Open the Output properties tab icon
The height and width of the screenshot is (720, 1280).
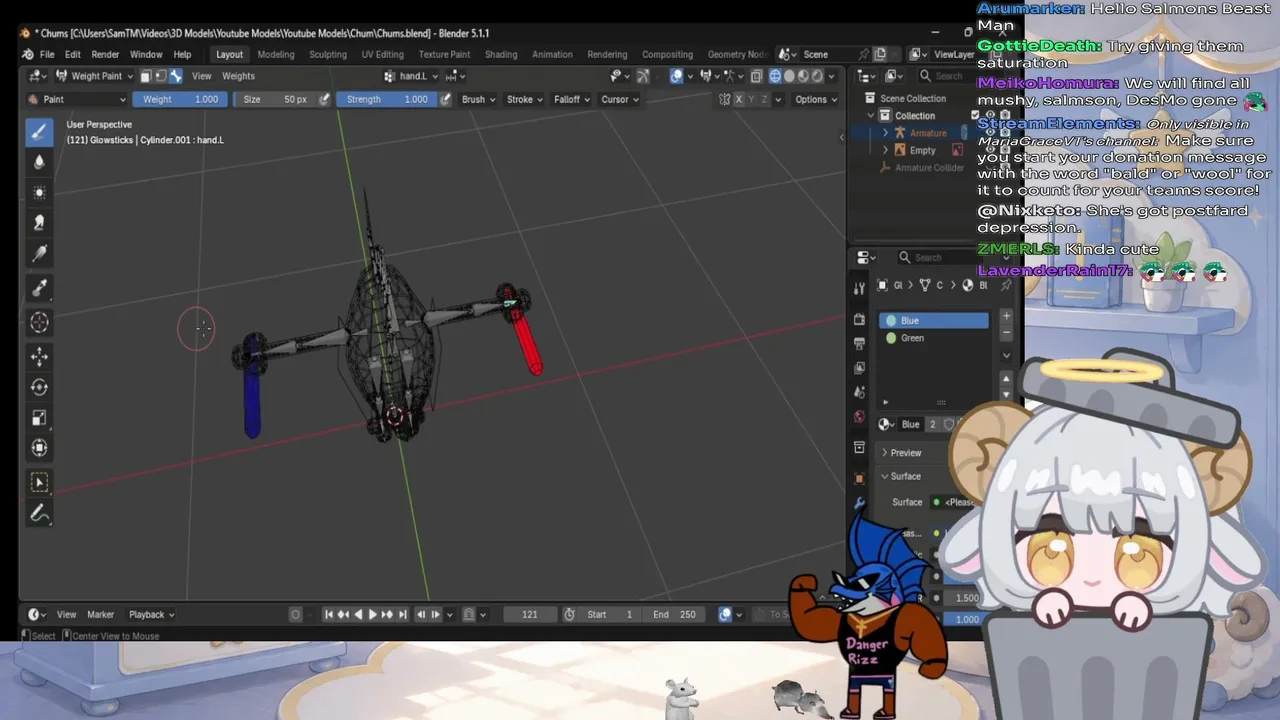tap(859, 343)
